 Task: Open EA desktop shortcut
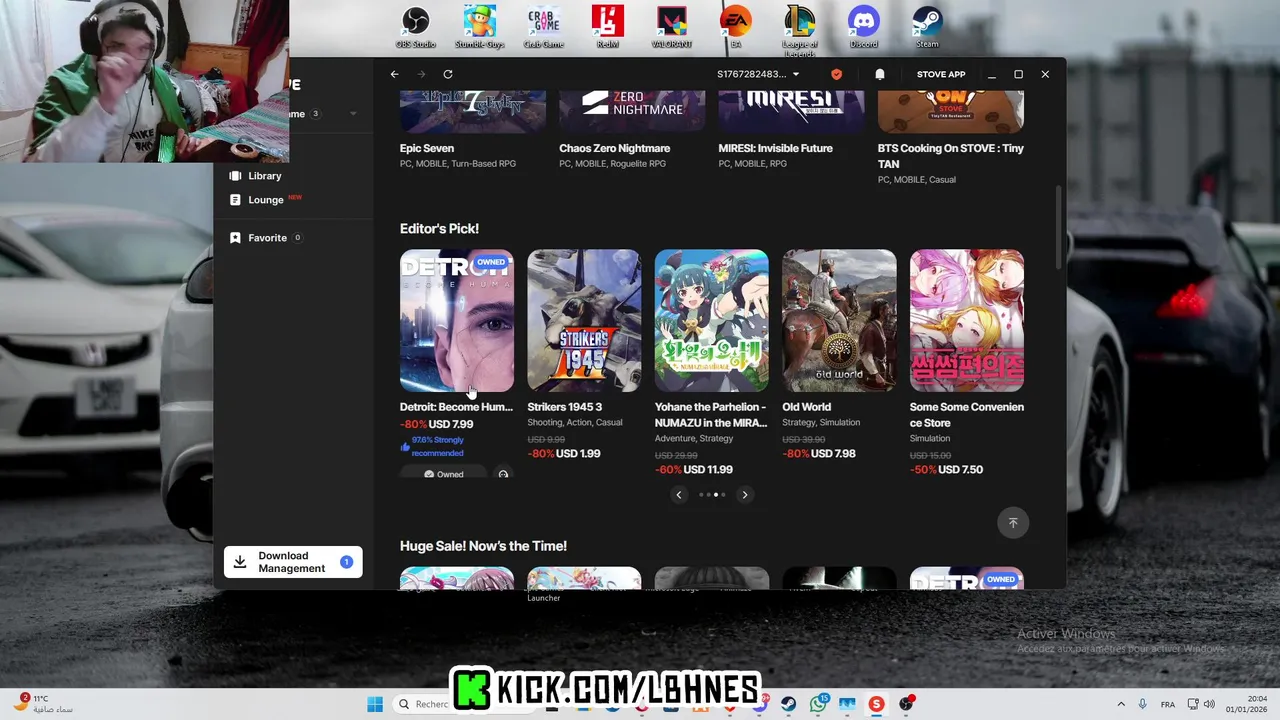(x=736, y=28)
